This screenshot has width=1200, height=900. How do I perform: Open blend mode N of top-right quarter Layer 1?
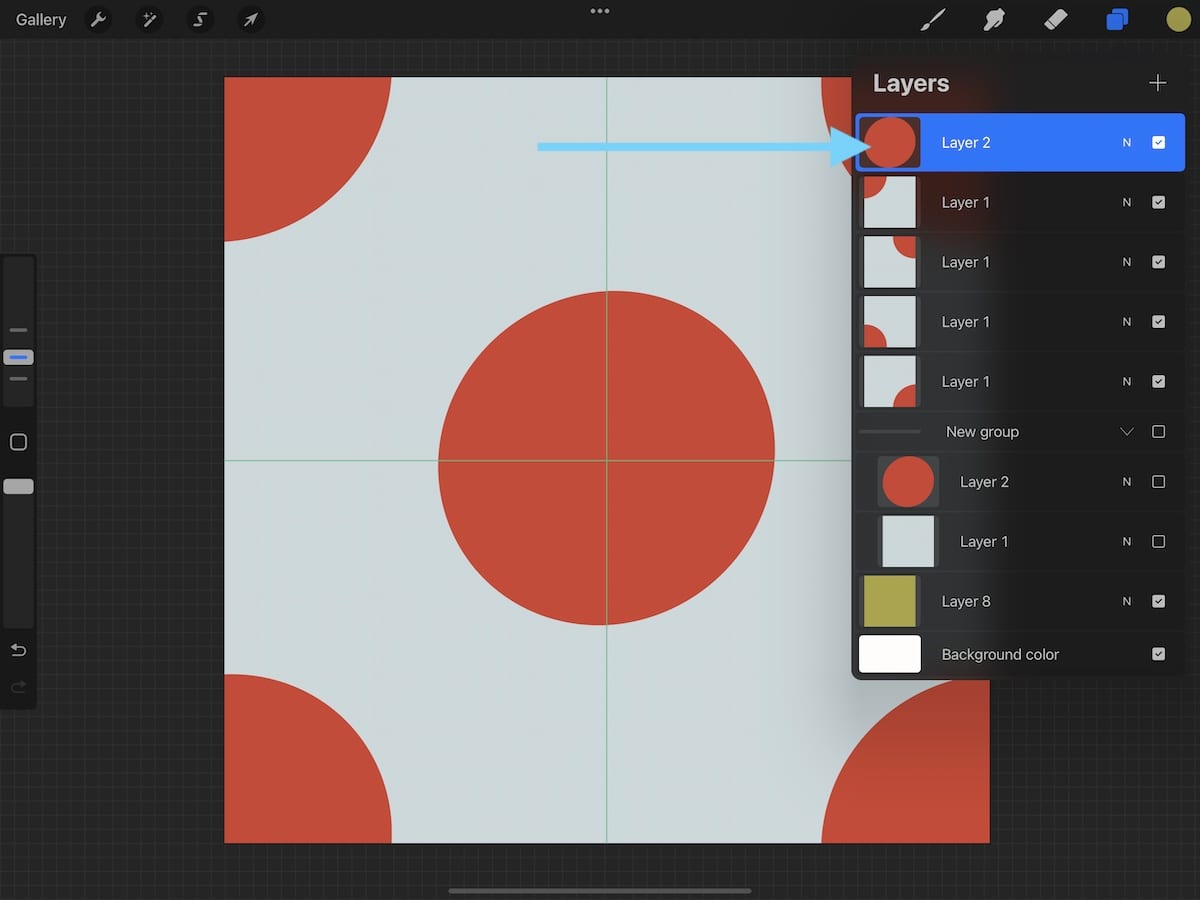(1127, 262)
